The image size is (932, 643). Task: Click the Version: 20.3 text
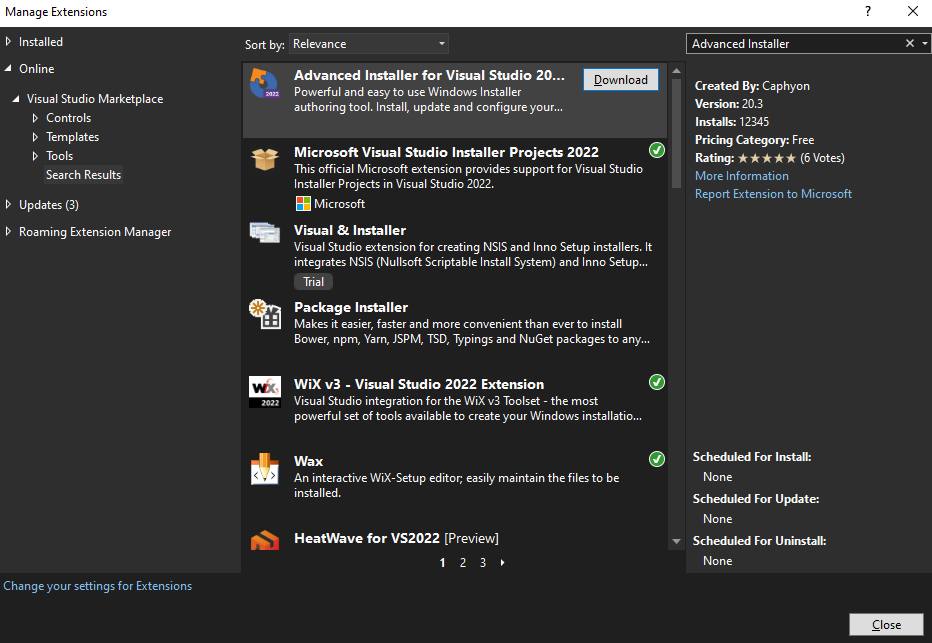click(x=729, y=103)
